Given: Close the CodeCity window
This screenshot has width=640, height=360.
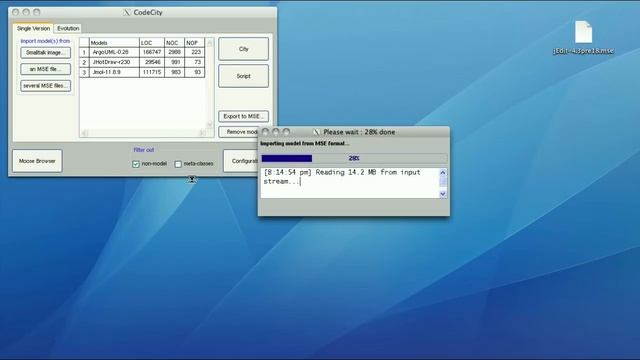Looking at the screenshot, I should [x=16, y=12].
